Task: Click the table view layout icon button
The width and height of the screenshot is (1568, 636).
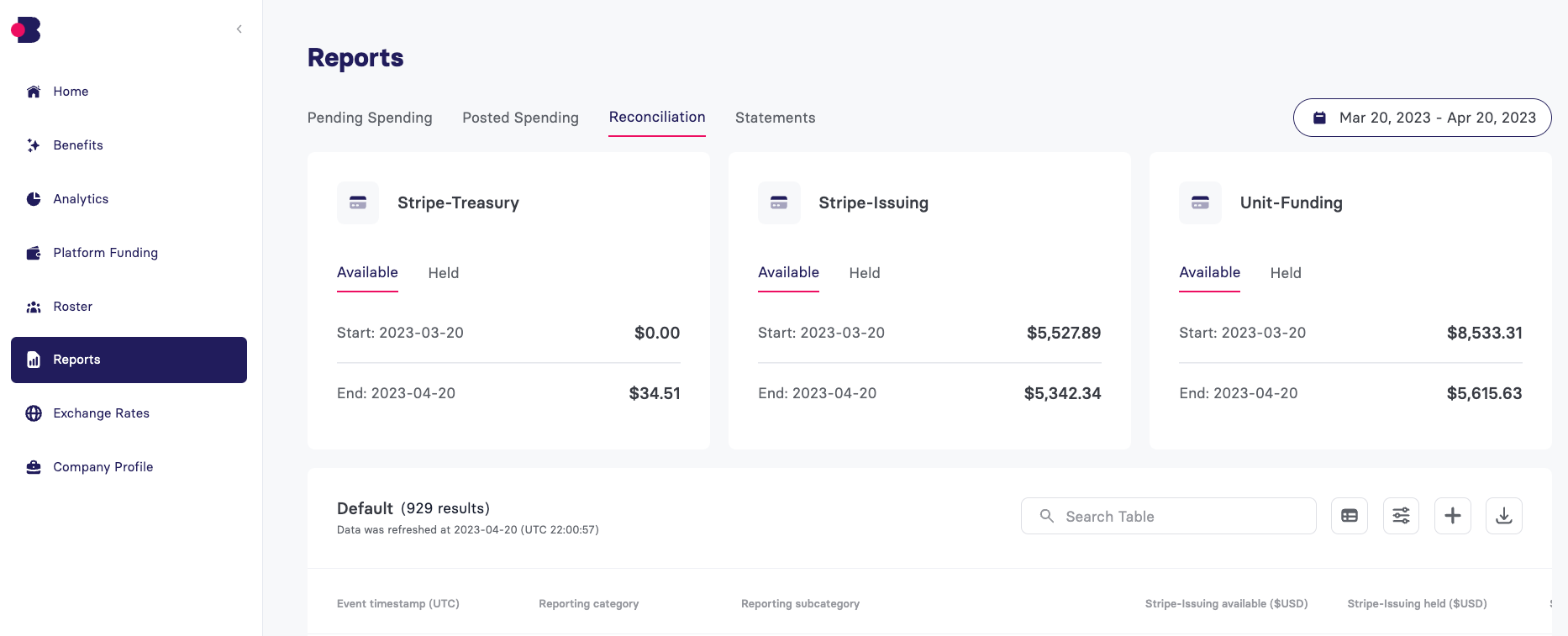Action: (1350, 516)
